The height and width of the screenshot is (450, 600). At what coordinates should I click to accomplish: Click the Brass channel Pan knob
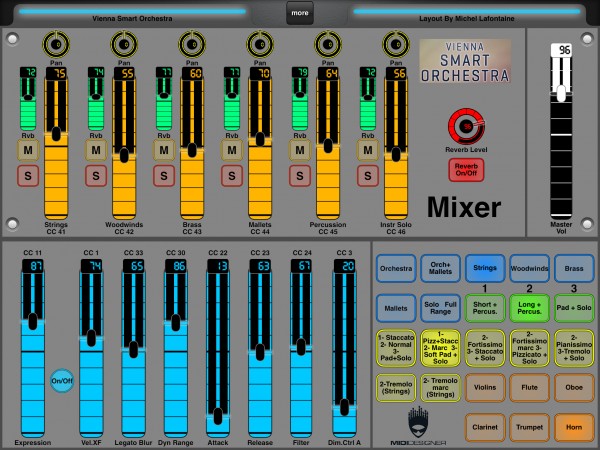[x=192, y=44]
